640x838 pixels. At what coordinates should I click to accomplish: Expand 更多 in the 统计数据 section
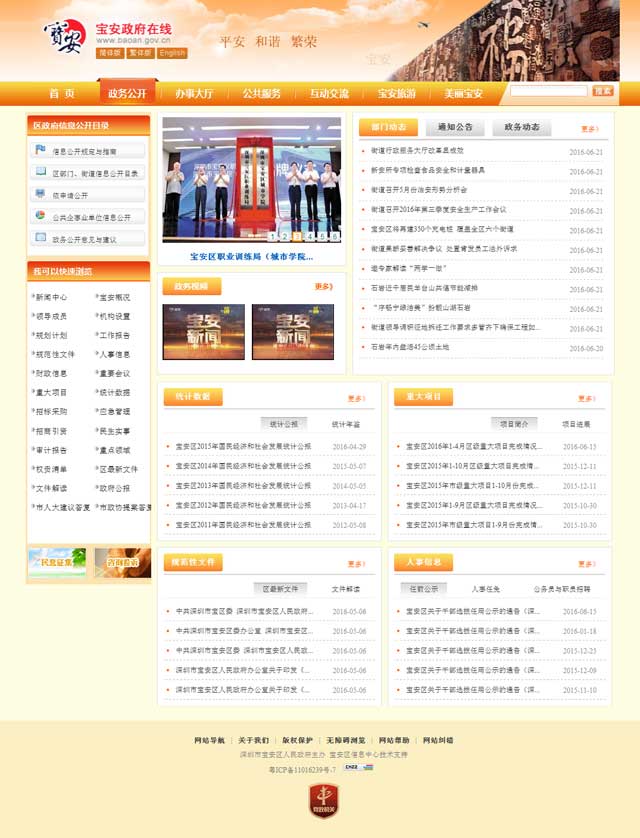tap(356, 398)
